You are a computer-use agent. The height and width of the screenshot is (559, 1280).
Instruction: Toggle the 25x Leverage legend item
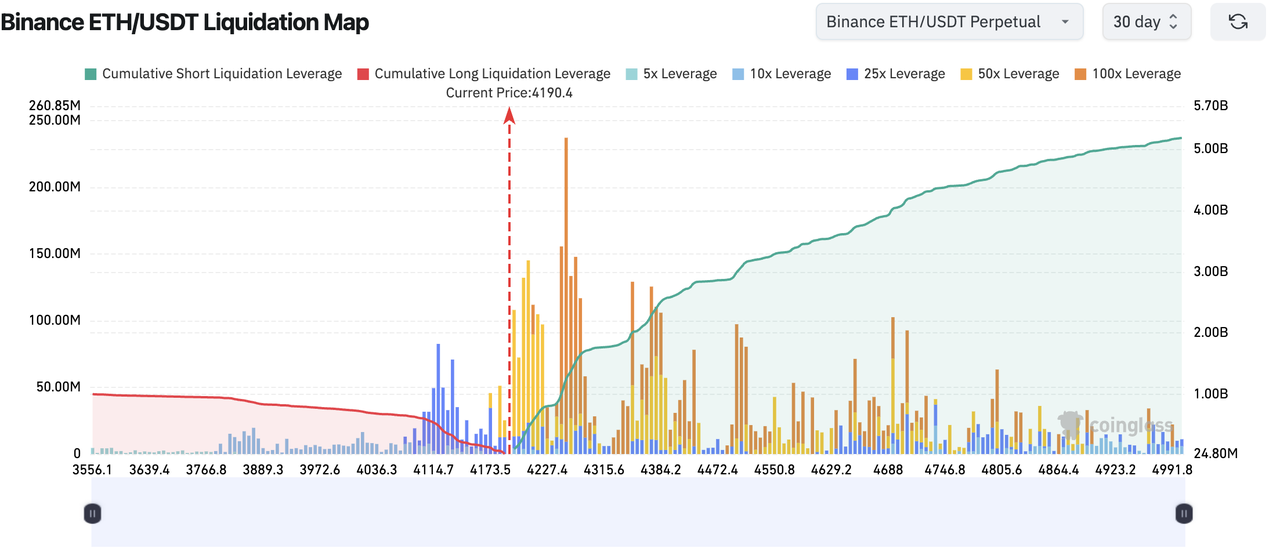pyautogui.click(x=895, y=74)
